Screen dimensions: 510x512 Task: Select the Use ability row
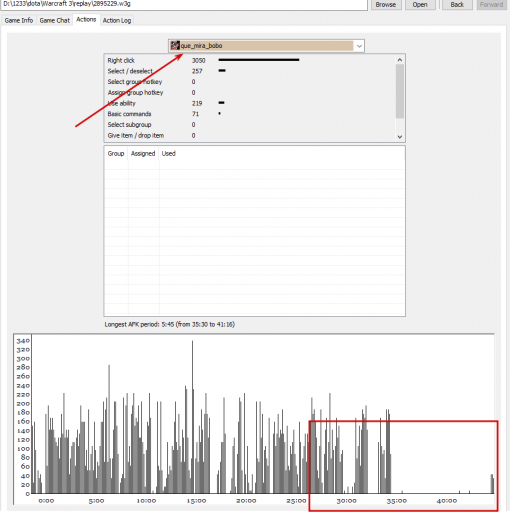coord(250,103)
